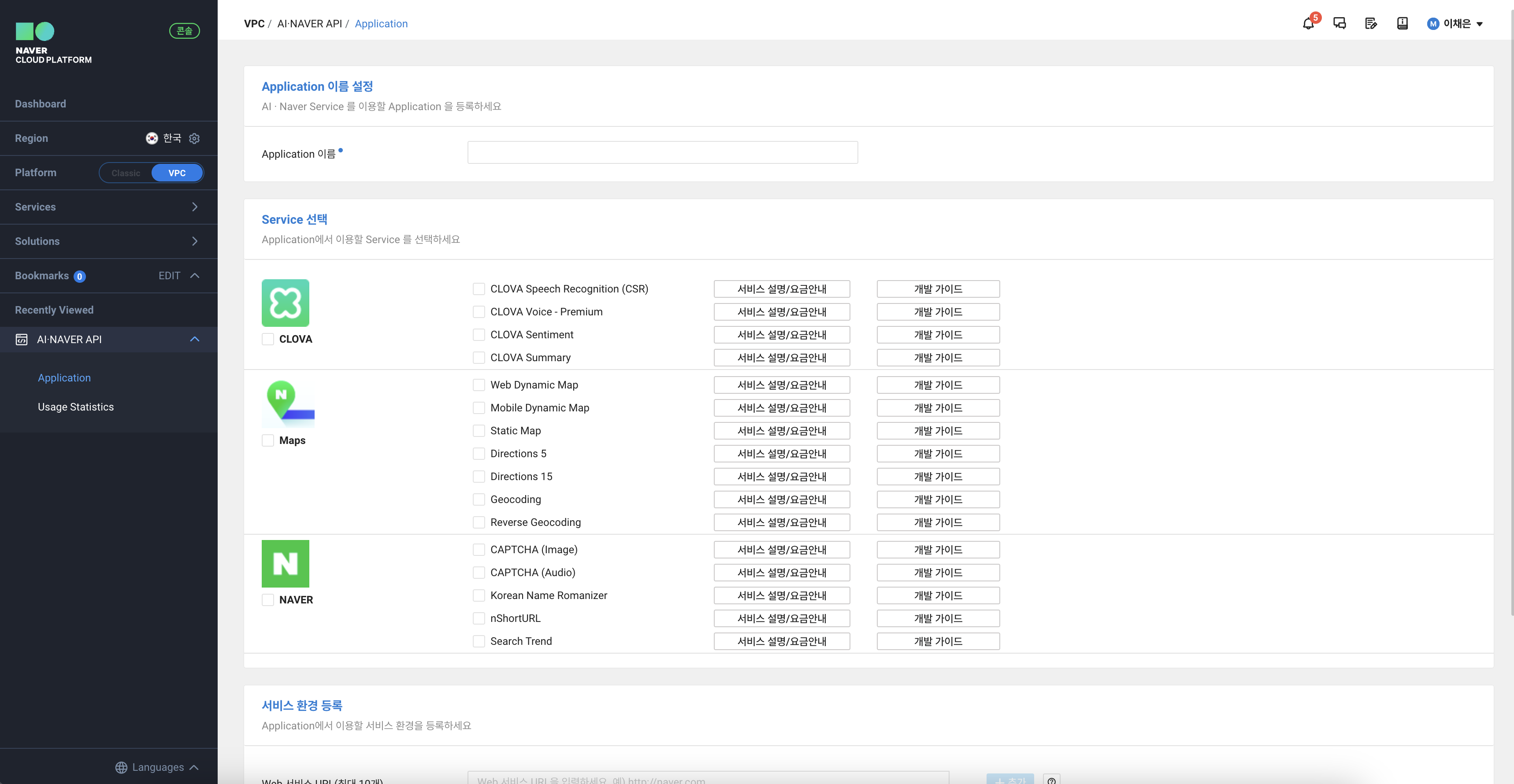Viewport: 1514px width, 784px height.
Task: Click the globe Languages icon
Action: pyautogui.click(x=121, y=768)
